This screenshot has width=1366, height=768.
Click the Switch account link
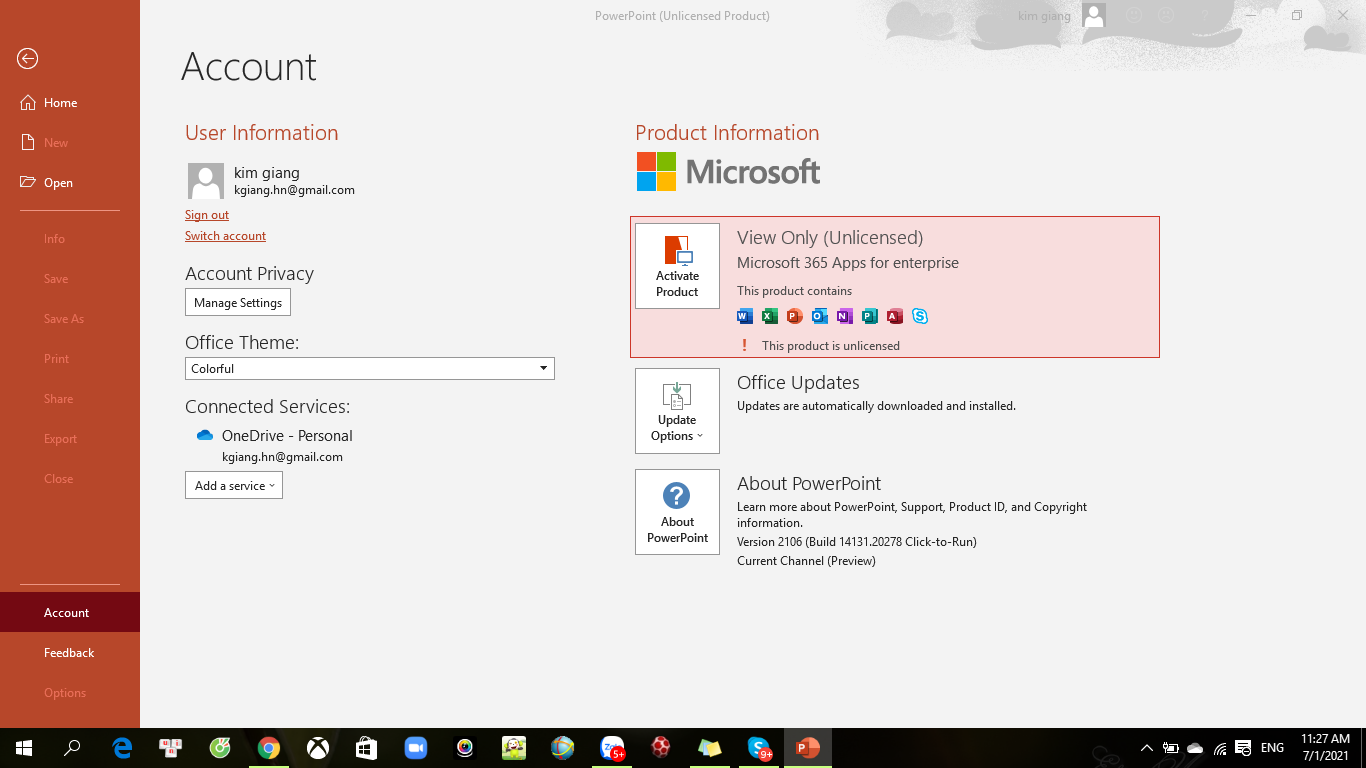(225, 236)
